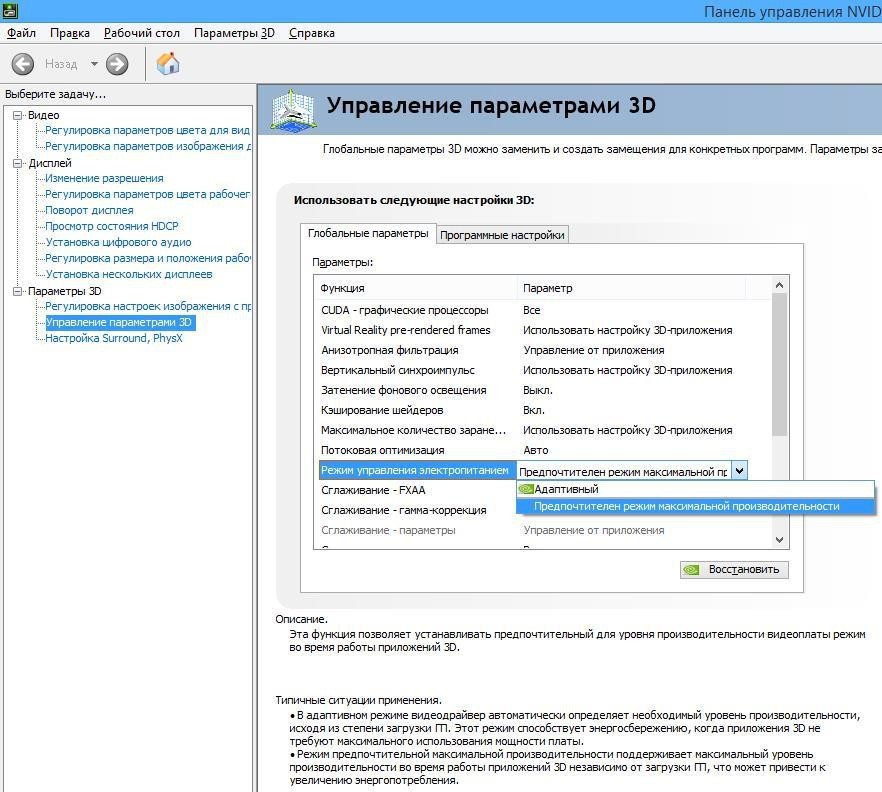Click Управление от приложения for Анизотропная фильтрация
Screen dimensions: 882x792
coord(593,350)
